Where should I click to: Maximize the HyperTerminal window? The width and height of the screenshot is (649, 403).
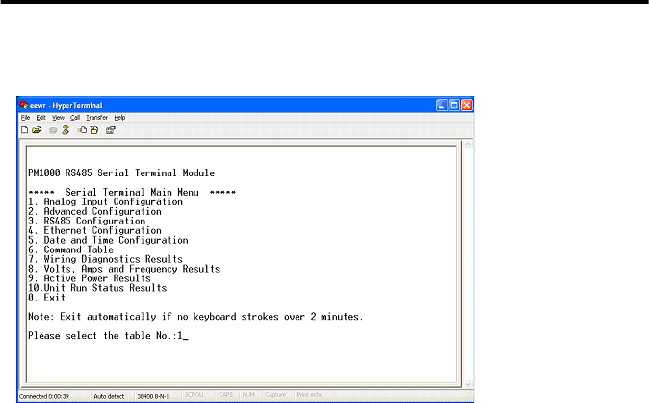454,105
